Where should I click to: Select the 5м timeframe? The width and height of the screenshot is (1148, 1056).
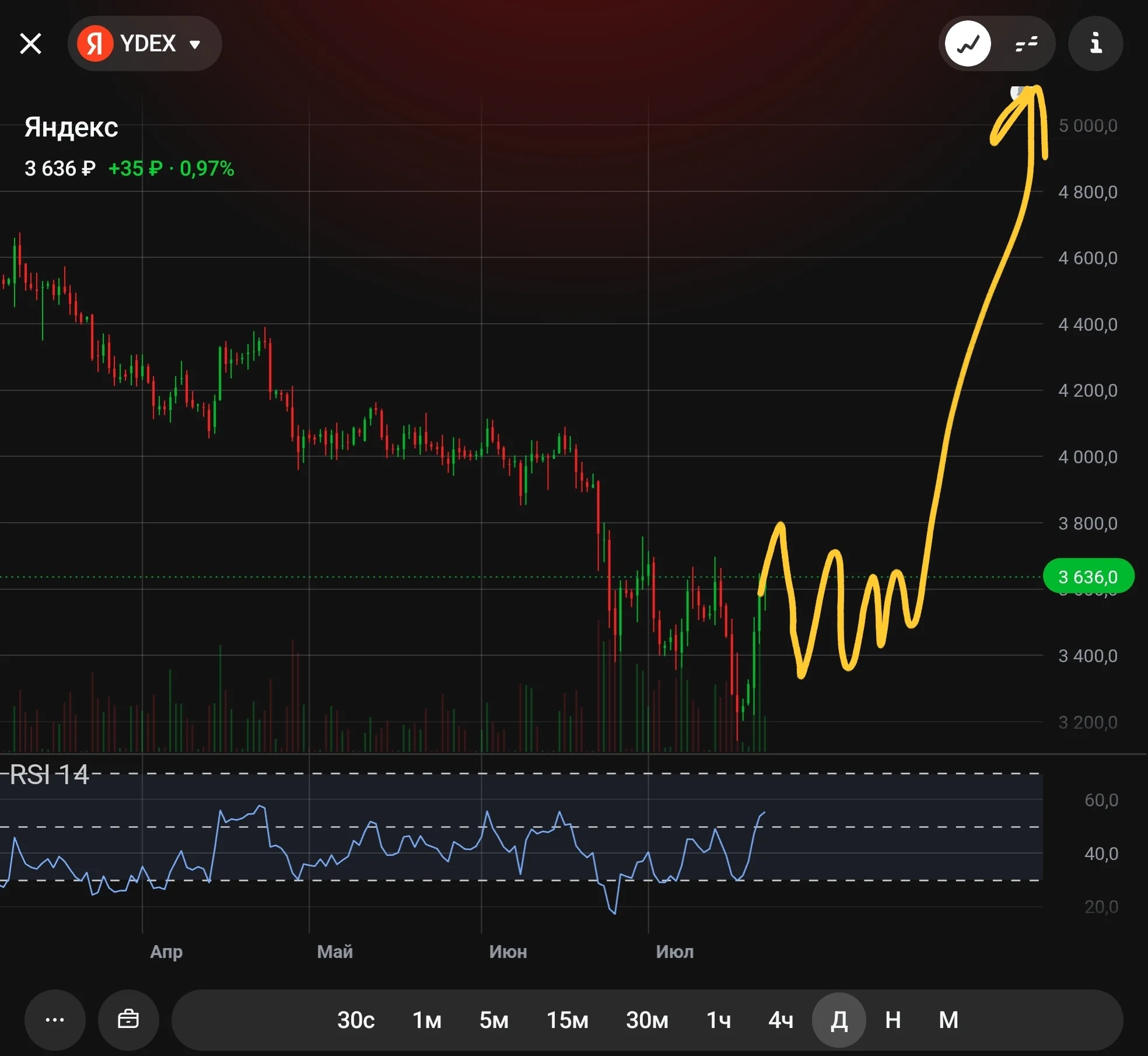[x=494, y=1020]
